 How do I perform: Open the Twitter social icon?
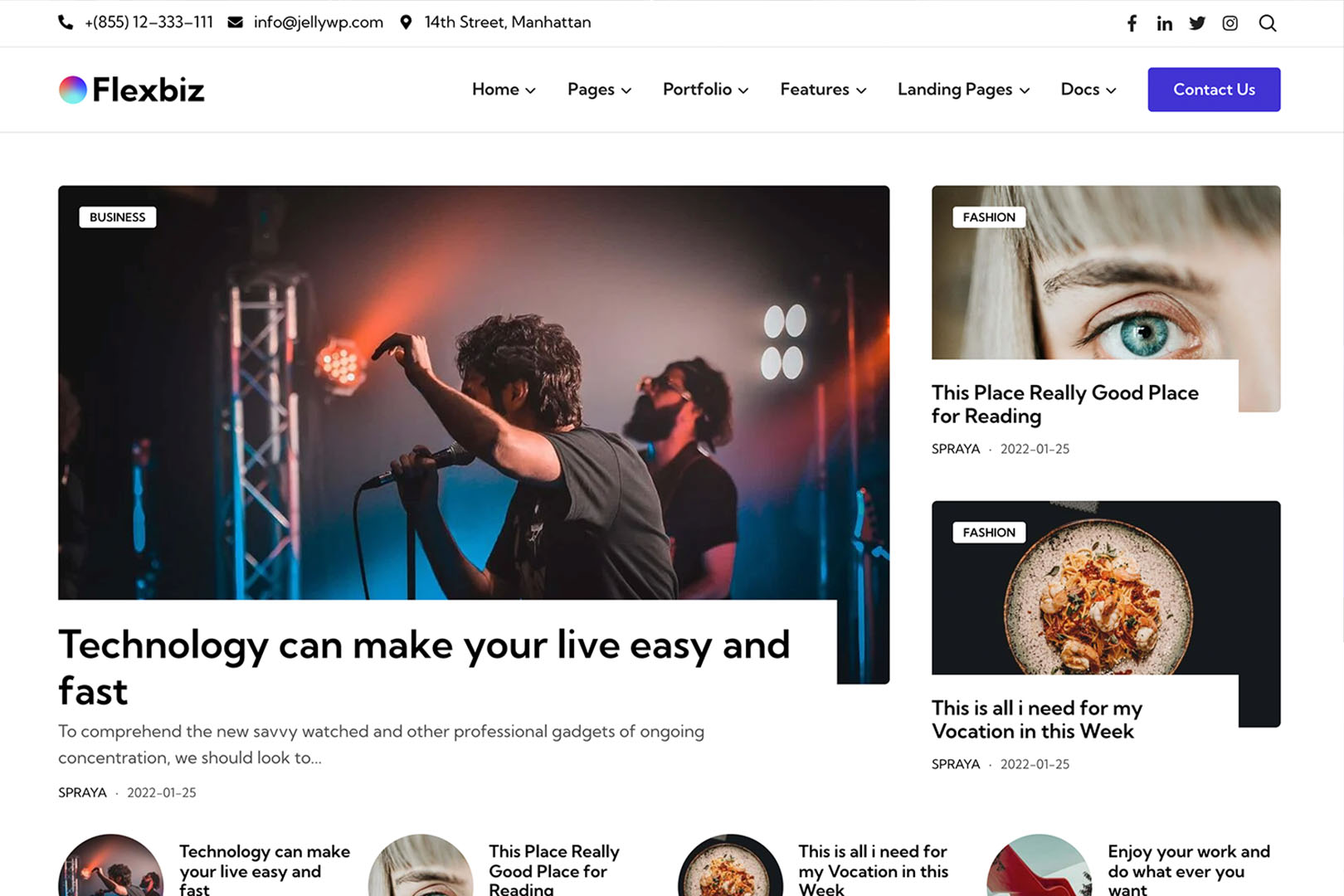click(1196, 23)
